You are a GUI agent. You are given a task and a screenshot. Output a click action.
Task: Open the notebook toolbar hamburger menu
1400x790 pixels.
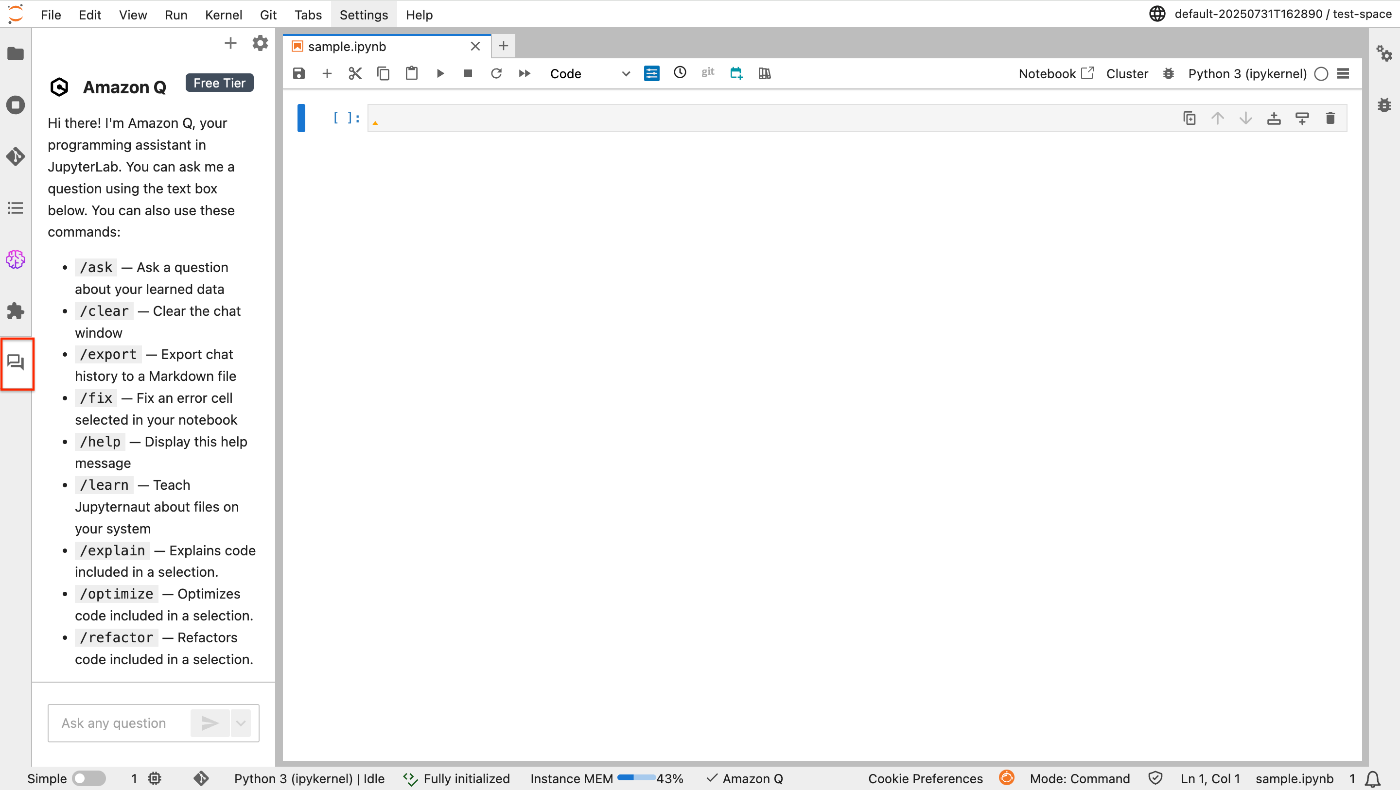(1343, 74)
